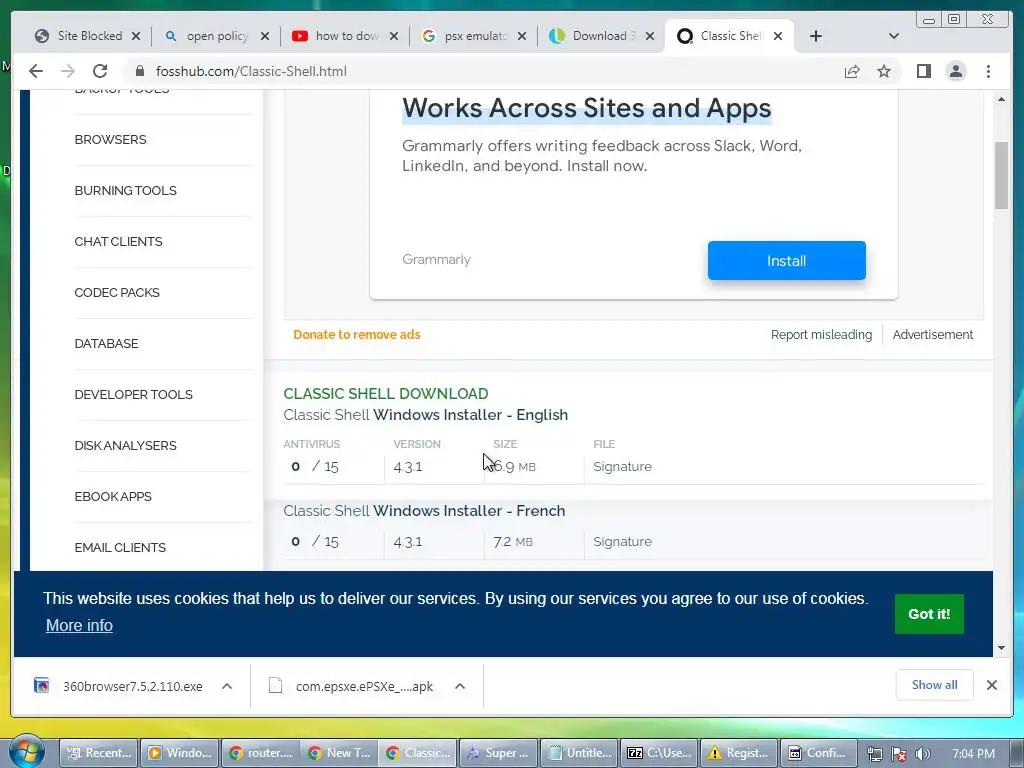Reload the fosshub page
Screen dimensions: 1024x768
(x=100, y=71)
